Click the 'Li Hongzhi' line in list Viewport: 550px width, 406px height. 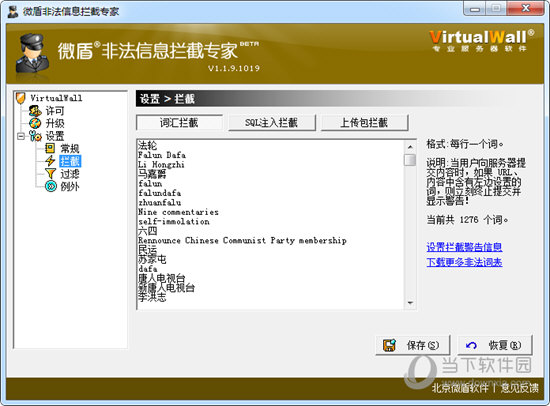pyautogui.click(x=161, y=165)
